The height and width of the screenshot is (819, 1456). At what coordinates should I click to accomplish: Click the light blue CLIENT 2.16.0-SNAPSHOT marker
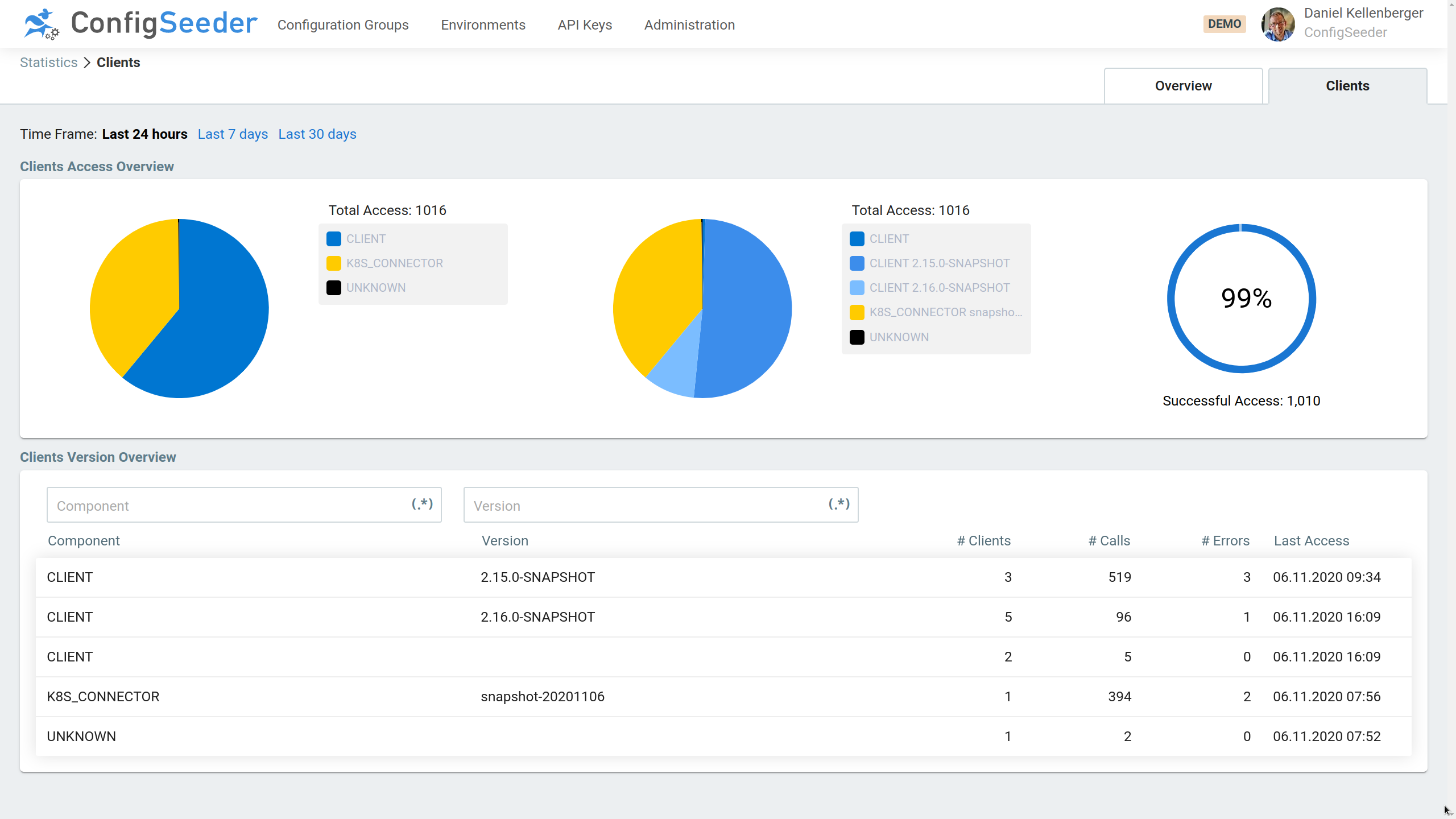pos(857,287)
